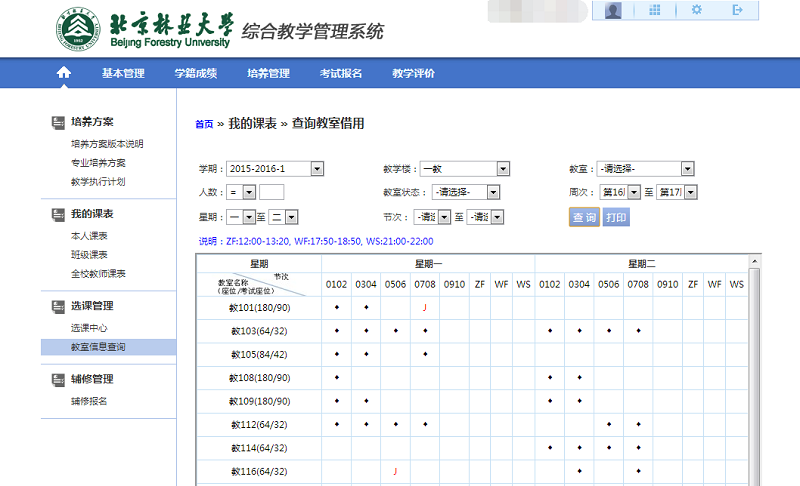Image resolution: width=800 pixels, height=486 pixels.
Task: Click the table scrollbar up arrow
Action: tap(754, 262)
